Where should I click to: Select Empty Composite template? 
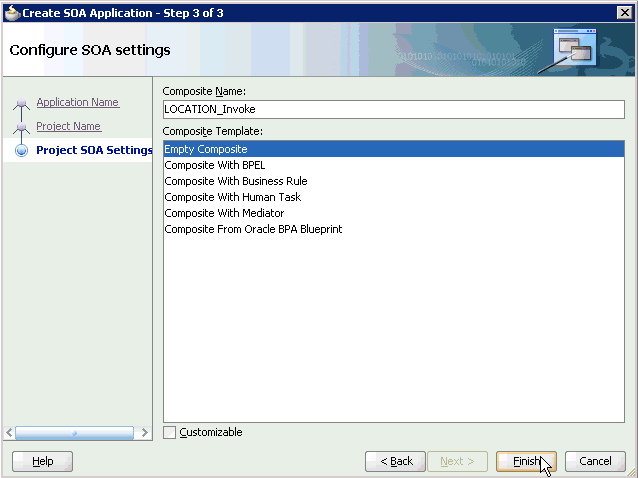pyautogui.click(x=393, y=149)
